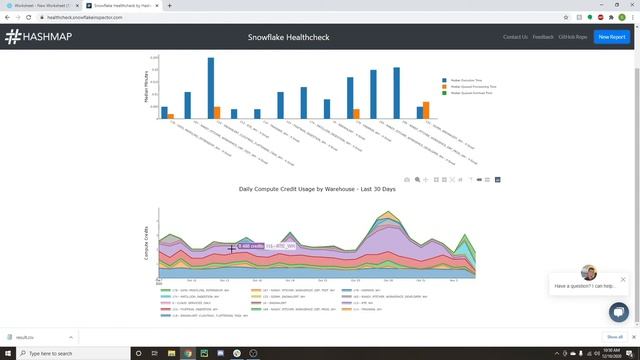
Task: Click the taskbar clock
Action: pyautogui.click(x=611, y=353)
